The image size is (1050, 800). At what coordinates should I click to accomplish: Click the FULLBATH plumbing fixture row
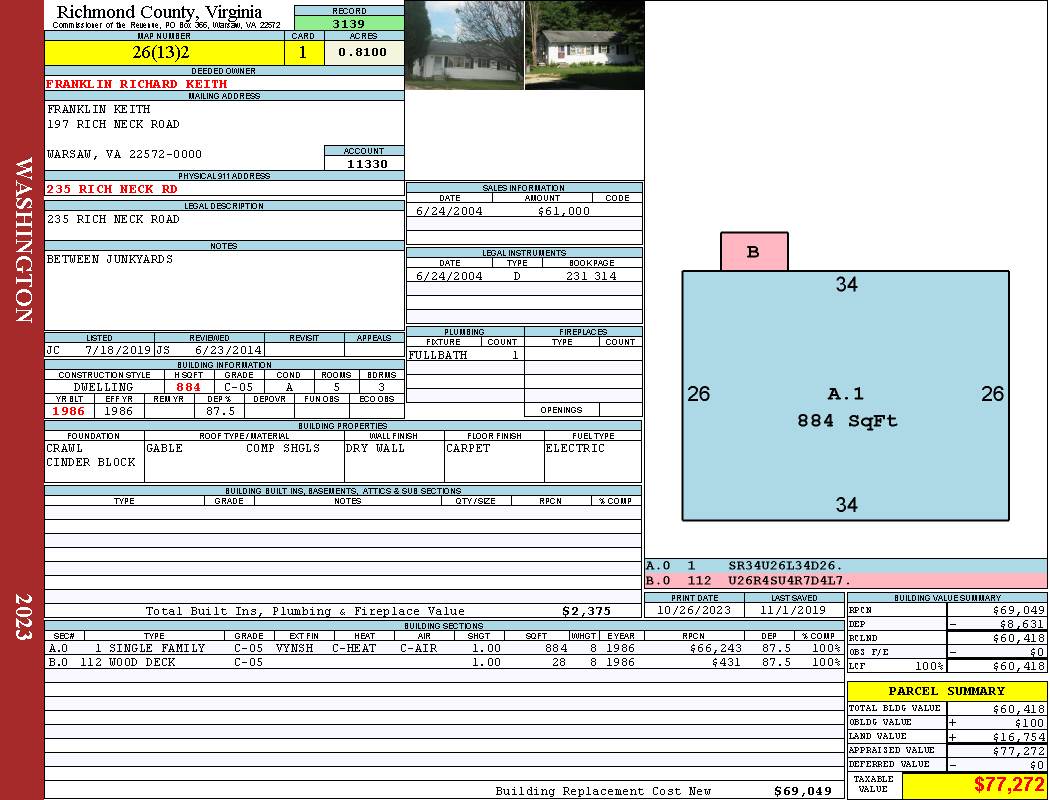click(x=465, y=355)
